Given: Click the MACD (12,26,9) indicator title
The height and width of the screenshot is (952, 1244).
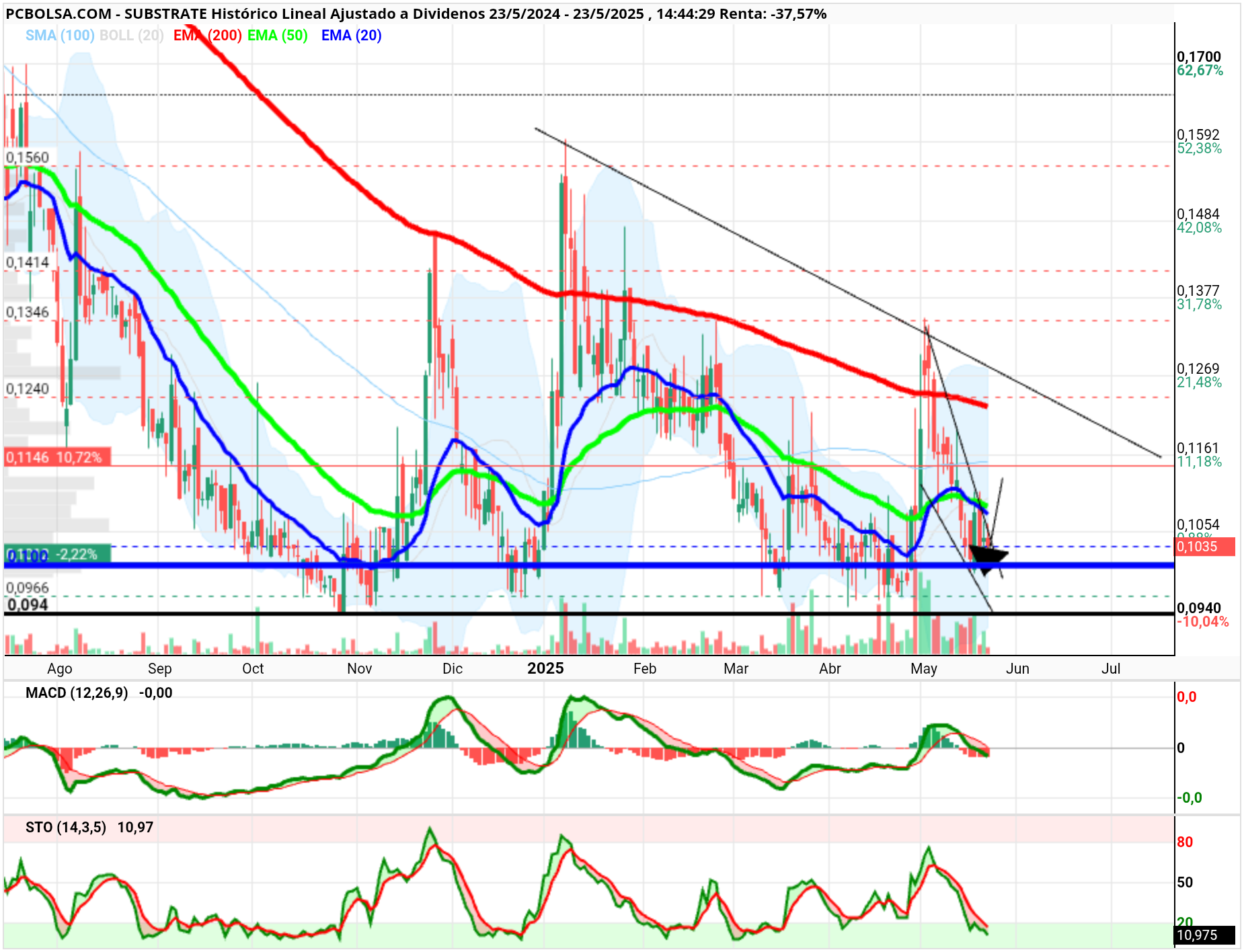Looking at the screenshot, I should [x=77, y=693].
